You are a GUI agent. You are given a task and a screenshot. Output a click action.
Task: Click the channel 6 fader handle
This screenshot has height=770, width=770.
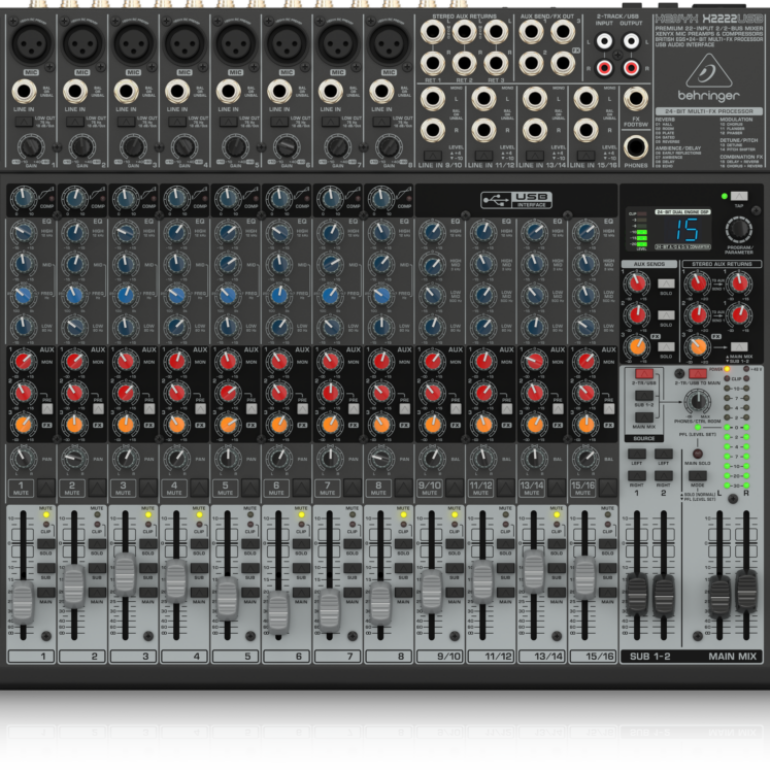pos(278,611)
